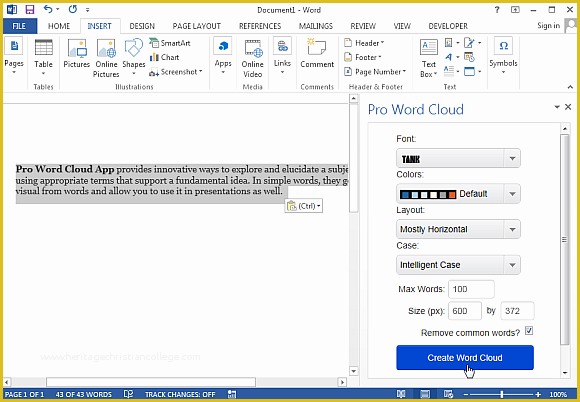
Task: Switch to the HOME tab
Action: point(59,26)
